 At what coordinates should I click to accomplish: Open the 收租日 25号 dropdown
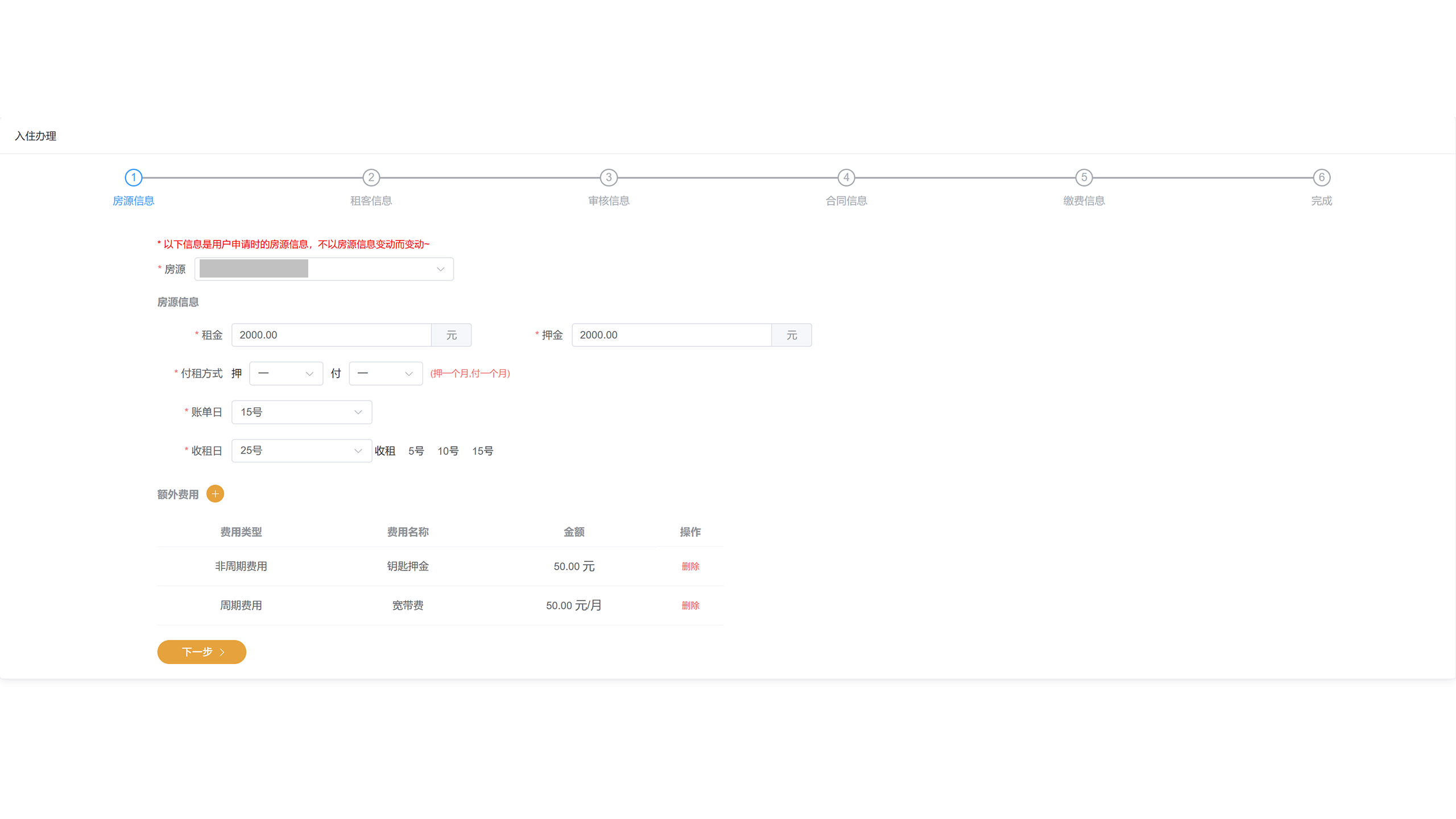tap(301, 450)
